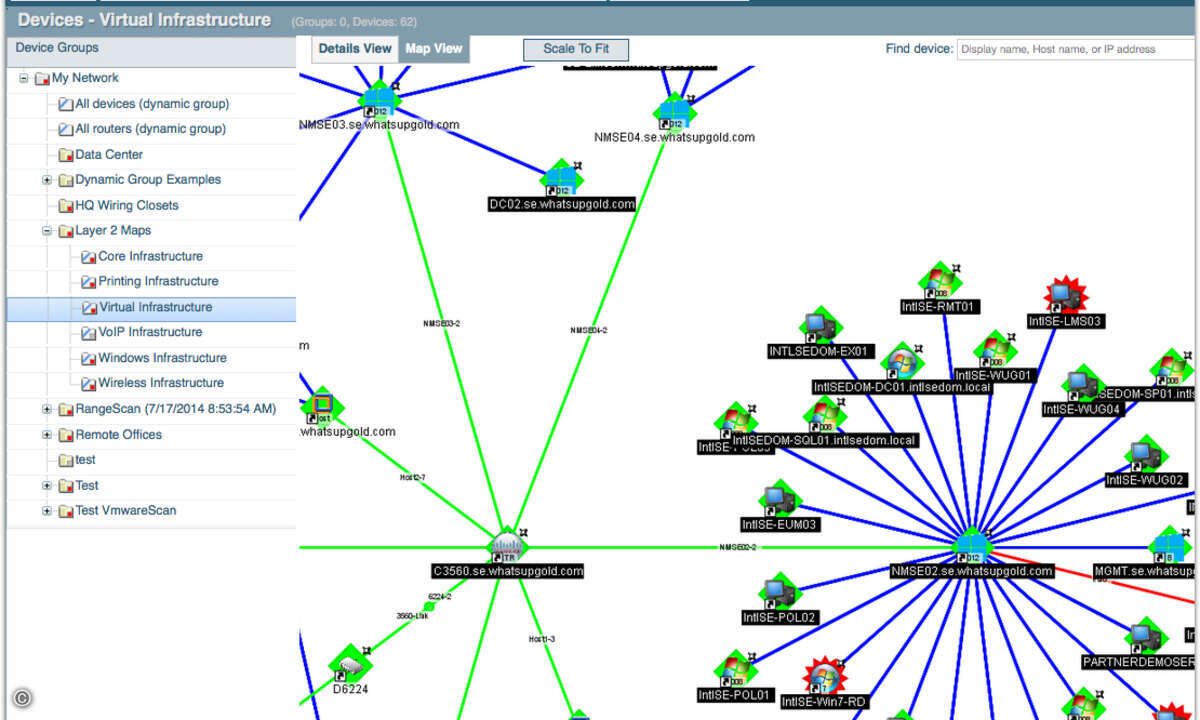Expand the Remote Offices node
This screenshot has height=720, width=1200.
click(47, 435)
